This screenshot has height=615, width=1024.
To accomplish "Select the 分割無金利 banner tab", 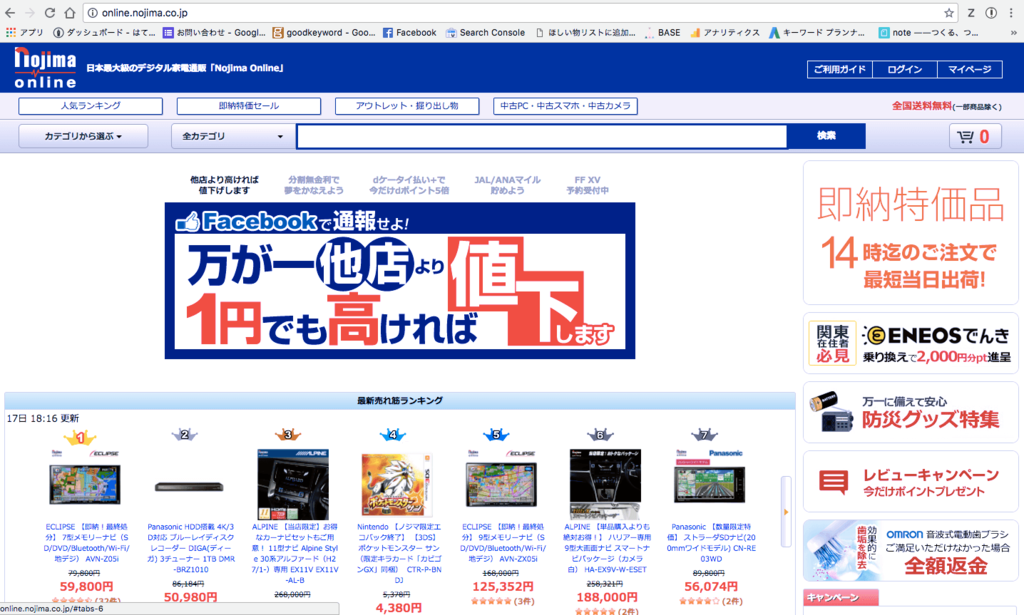I will pyautogui.click(x=313, y=185).
